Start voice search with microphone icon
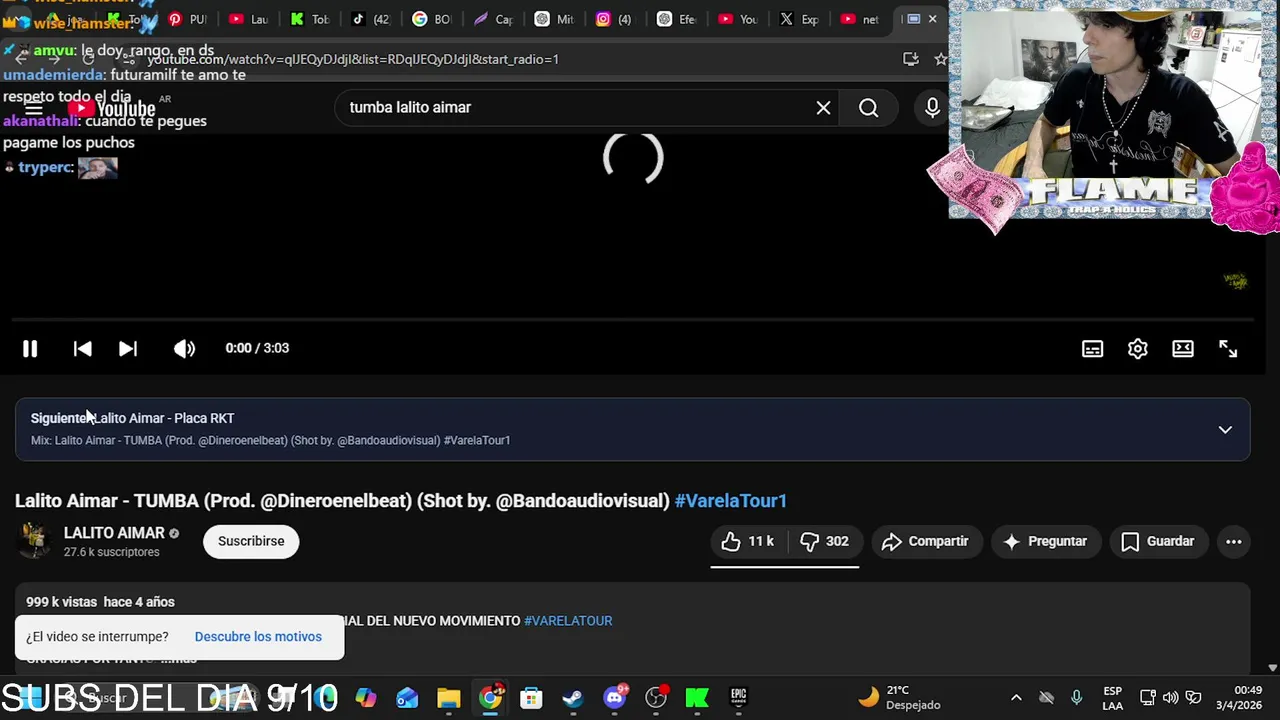Image resolution: width=1280 pixels, height=720 pixels. [x=932, y=107]
